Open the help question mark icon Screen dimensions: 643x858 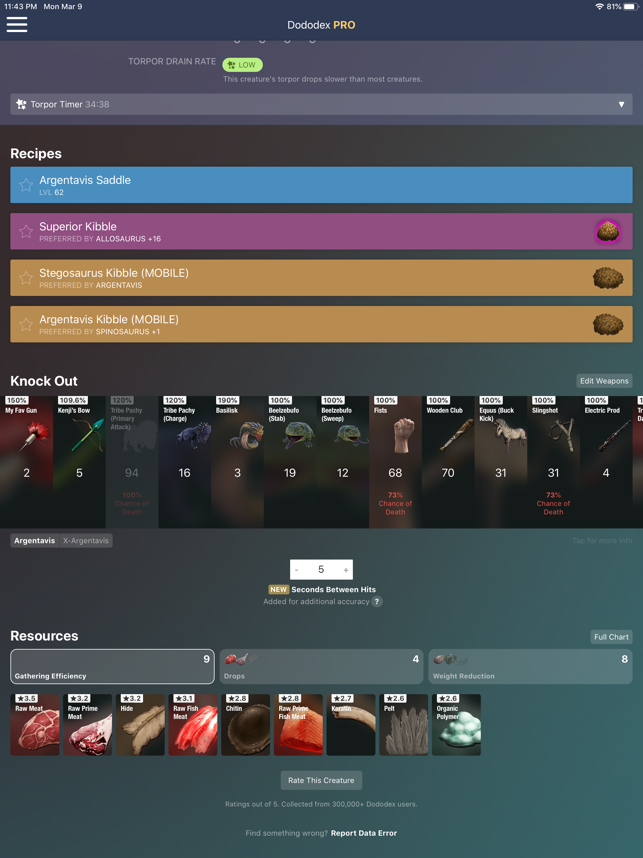pos(377,601)
